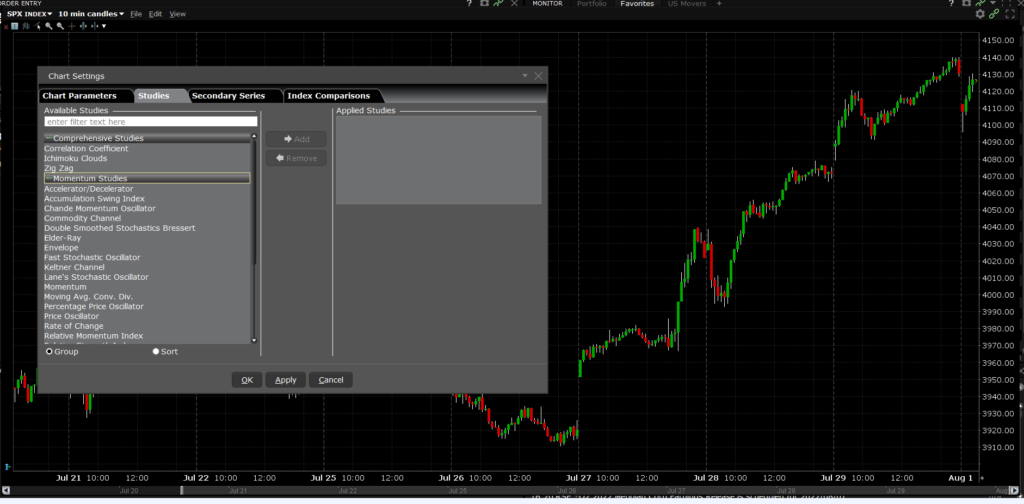
Task: Select the Sort radio button
Action: coord(156,352)
